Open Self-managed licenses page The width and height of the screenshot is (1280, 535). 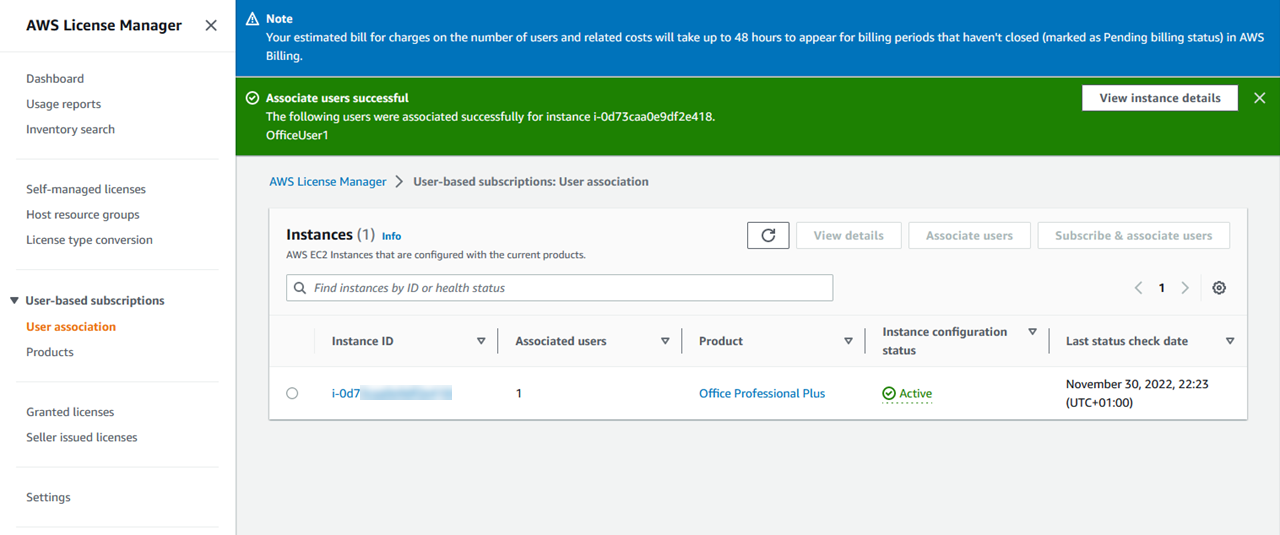[86, 189]
